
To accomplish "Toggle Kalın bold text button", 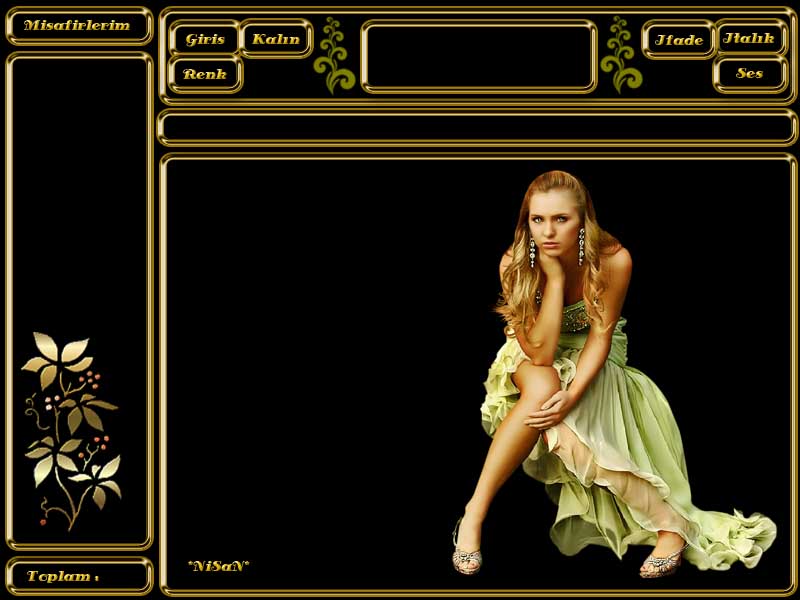I will coord(276,39).
